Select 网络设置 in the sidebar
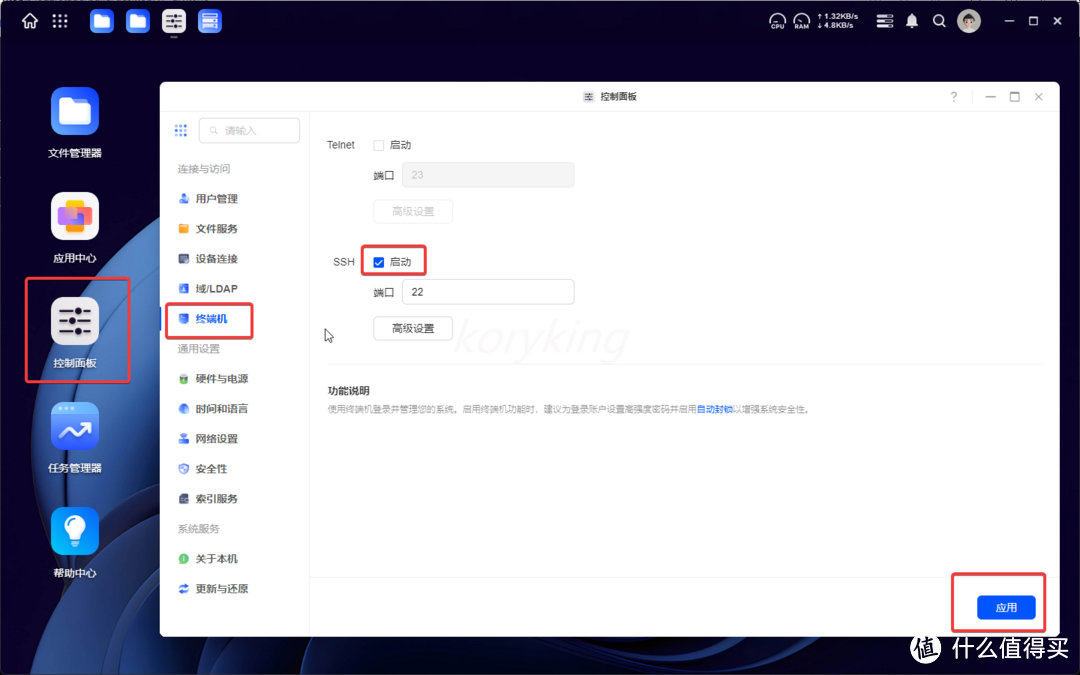 coord(218,438)
